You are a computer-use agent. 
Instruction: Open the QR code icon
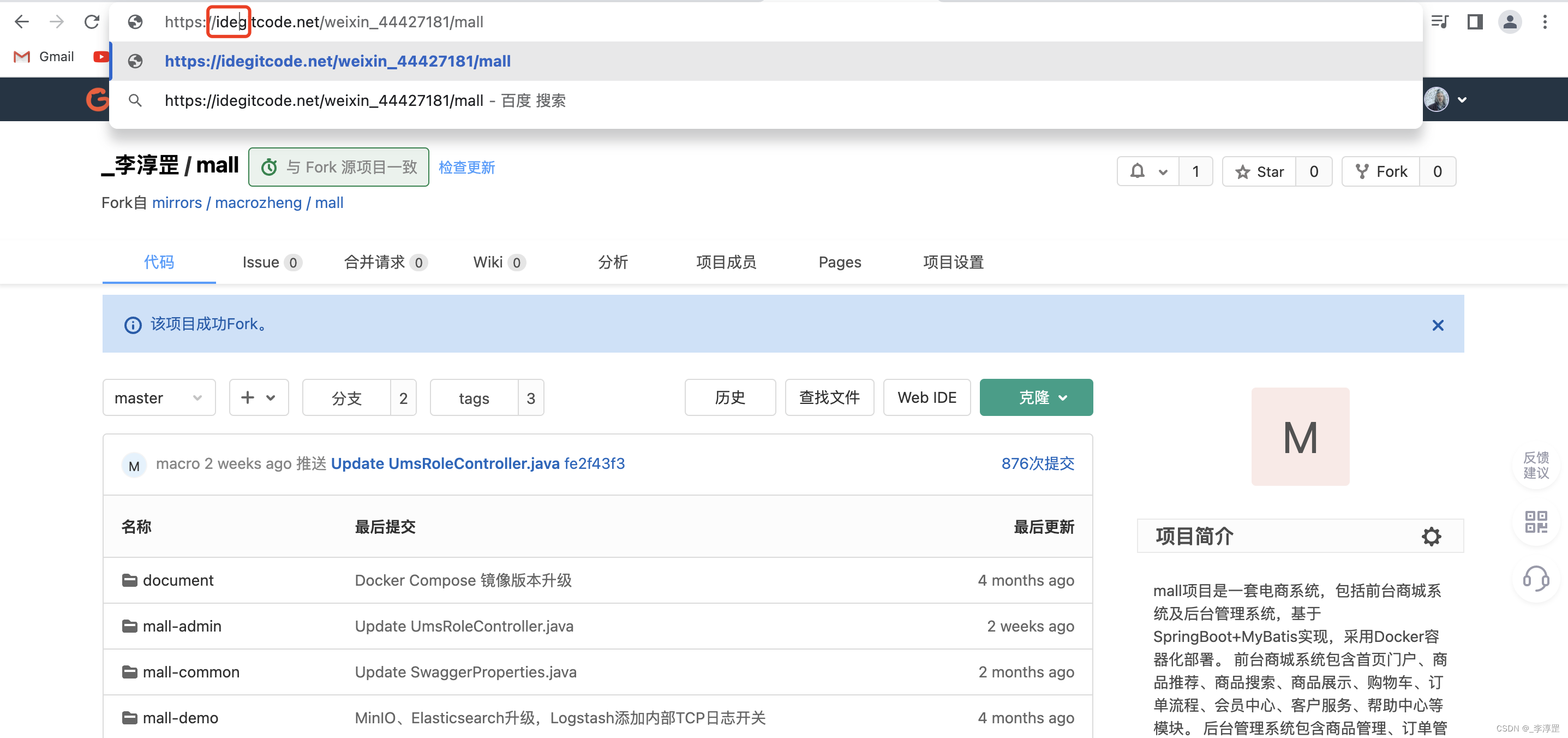click(1536, 522)
